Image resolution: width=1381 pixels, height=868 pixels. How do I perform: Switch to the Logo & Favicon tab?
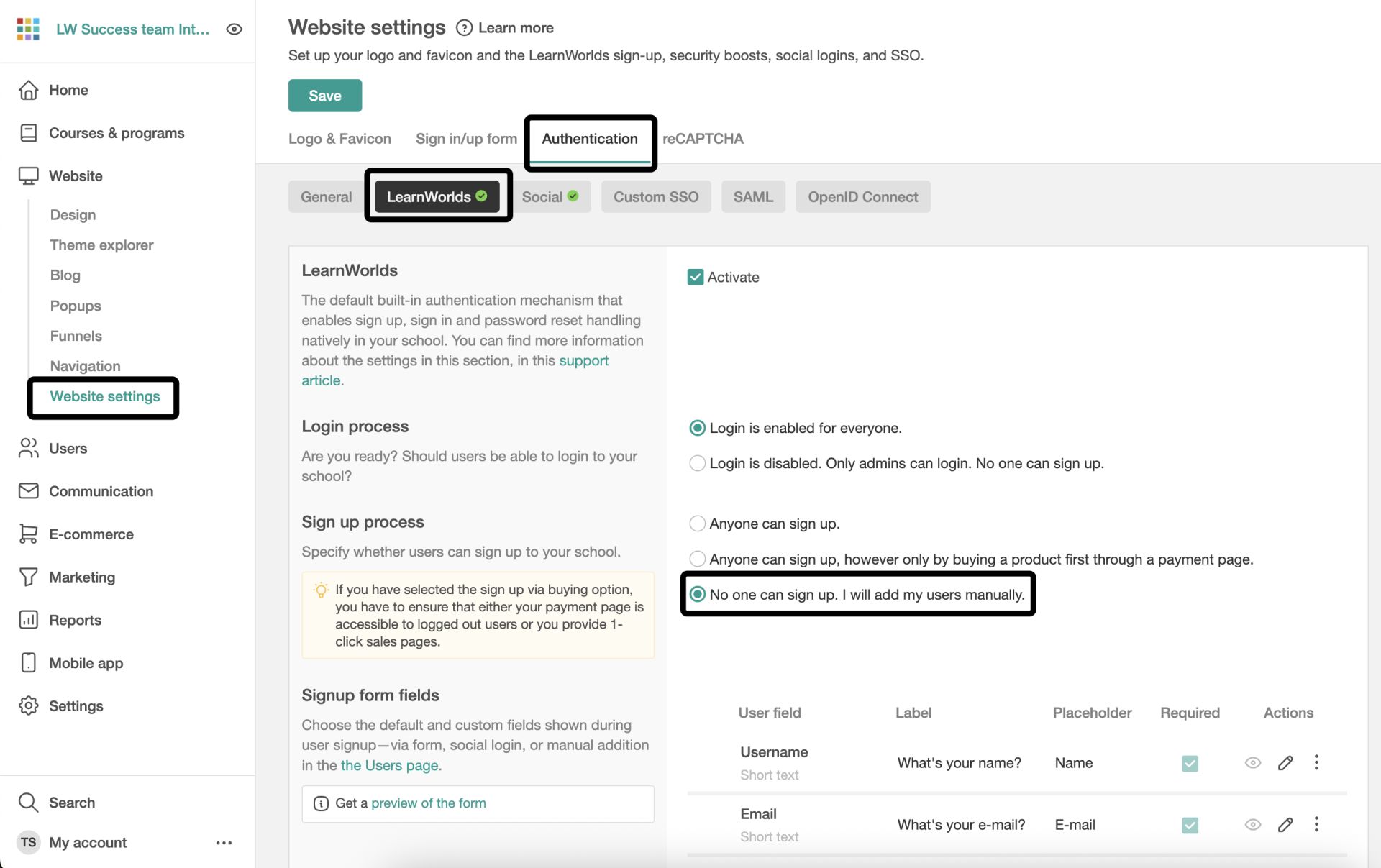tap(339, 139)
